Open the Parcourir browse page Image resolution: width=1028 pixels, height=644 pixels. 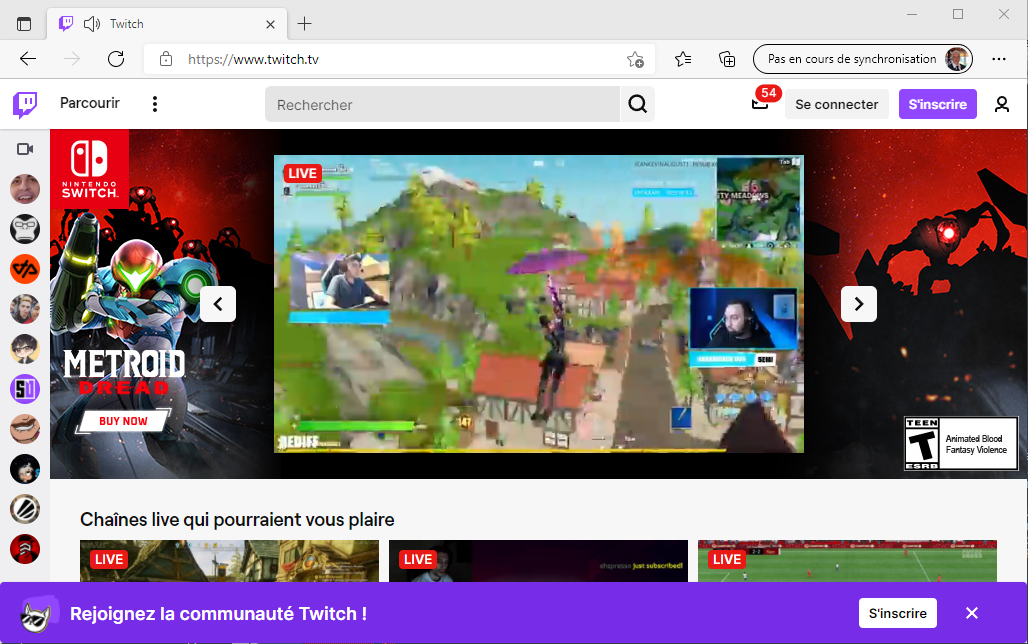coord(90,103)
